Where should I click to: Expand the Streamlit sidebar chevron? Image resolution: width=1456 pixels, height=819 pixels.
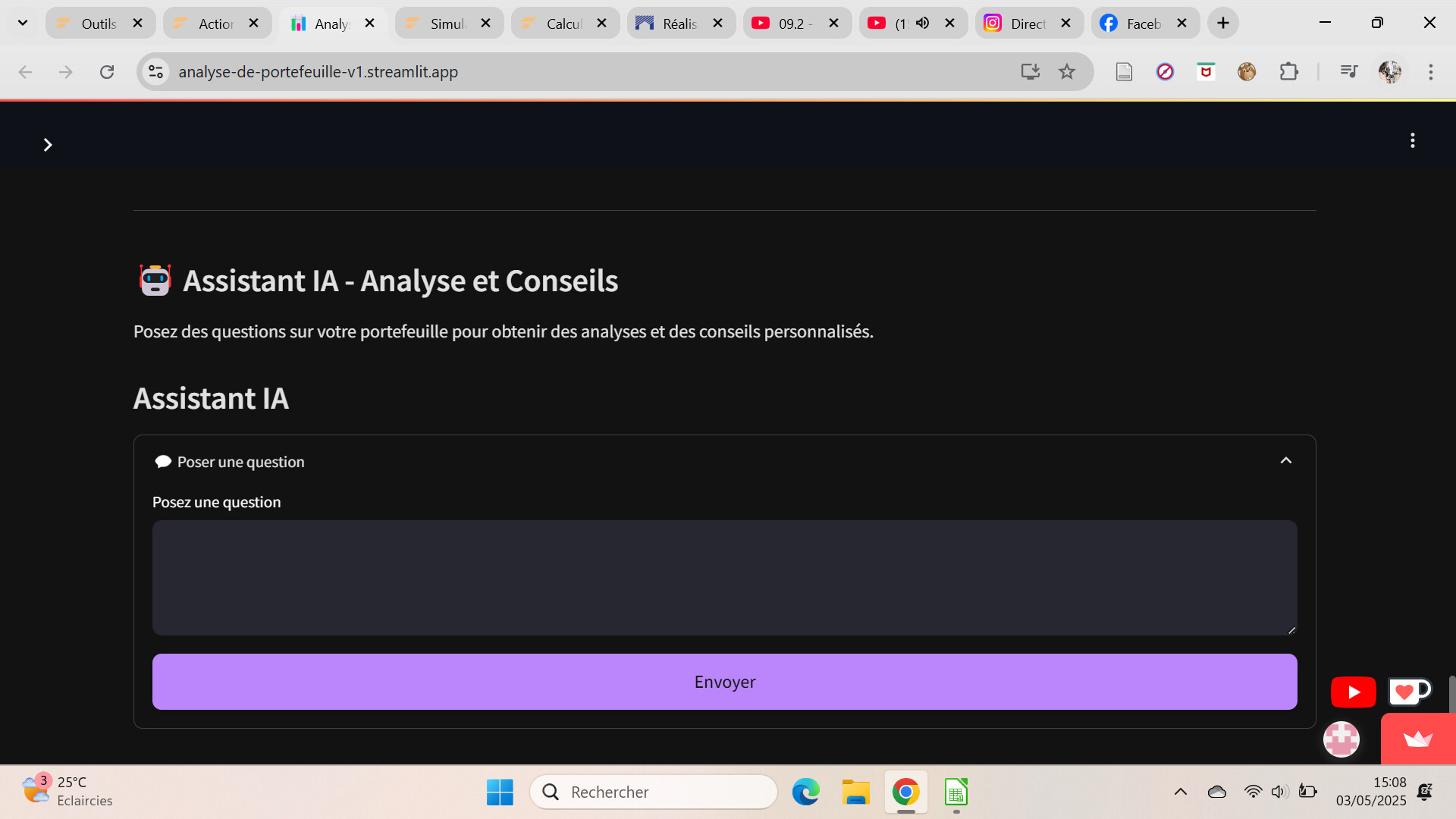tap(48, 145)
